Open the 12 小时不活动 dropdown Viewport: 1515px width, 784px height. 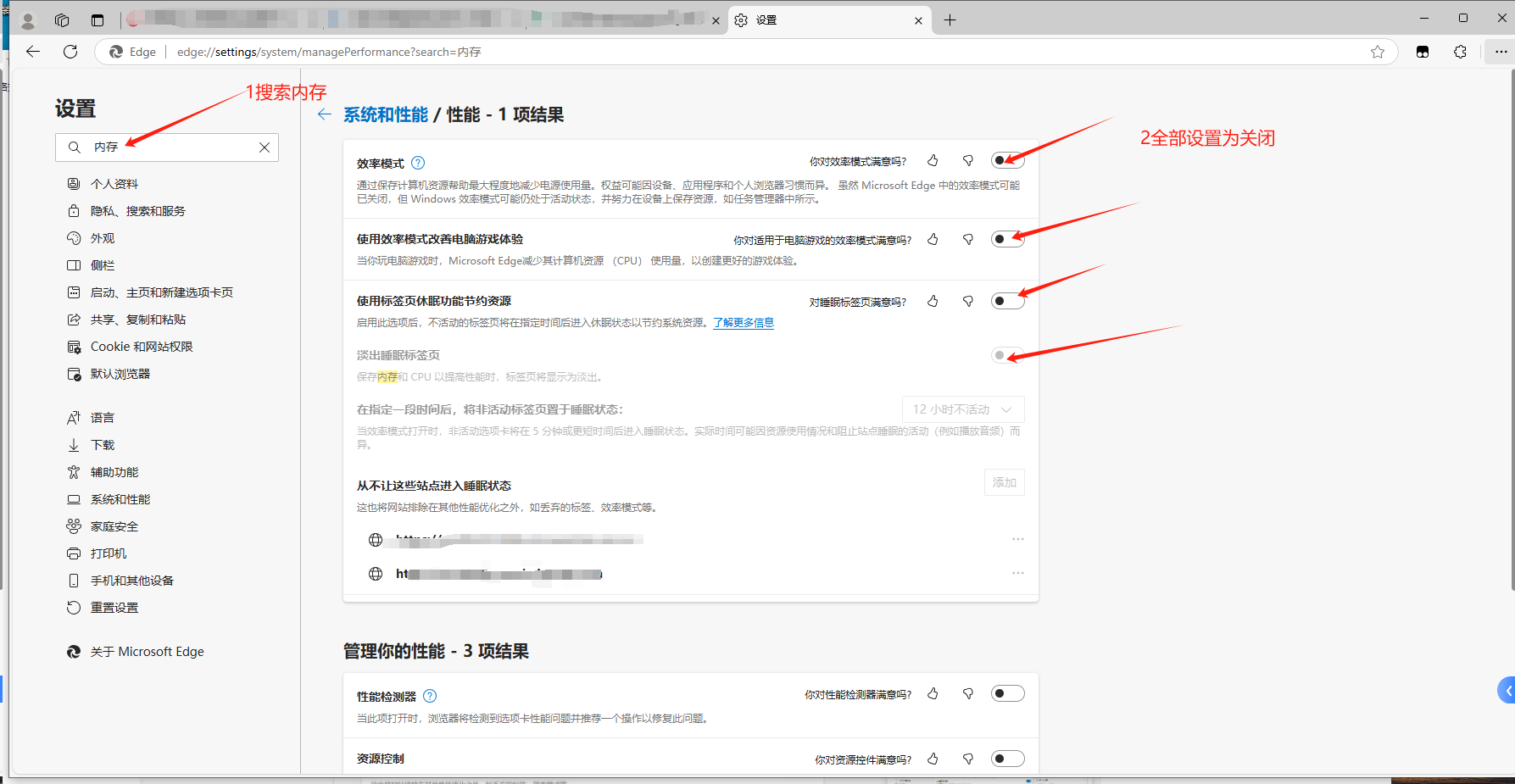(963, 409)
